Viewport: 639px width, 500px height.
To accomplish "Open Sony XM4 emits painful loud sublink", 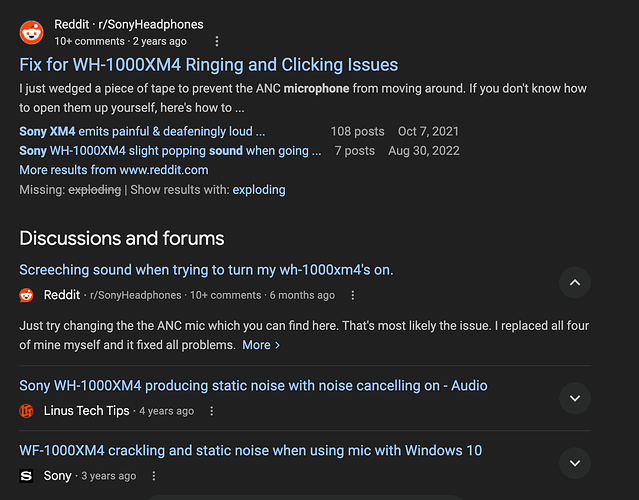I will tap(142, 131).
